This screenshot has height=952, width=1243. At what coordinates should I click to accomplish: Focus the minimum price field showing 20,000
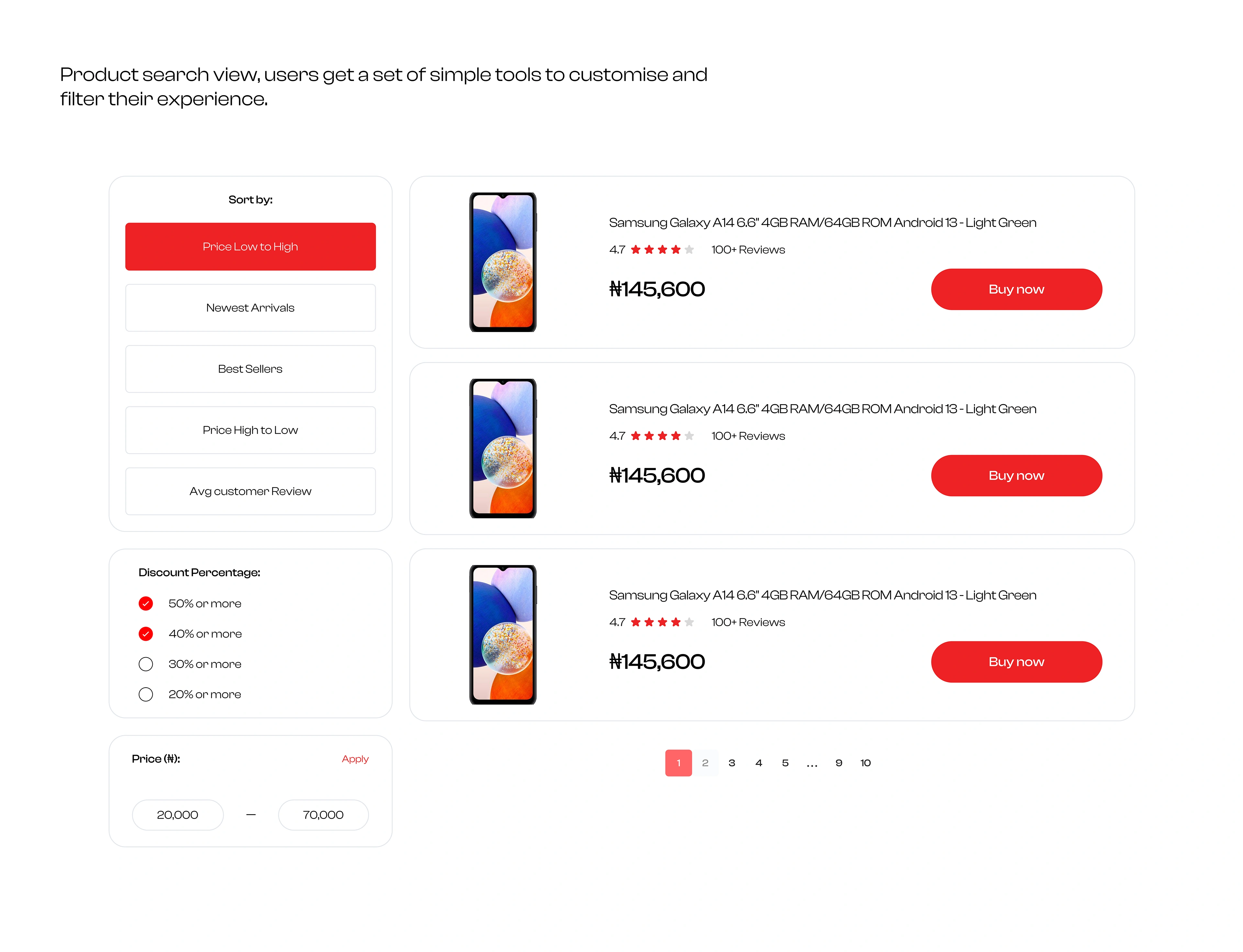(177, 815)
